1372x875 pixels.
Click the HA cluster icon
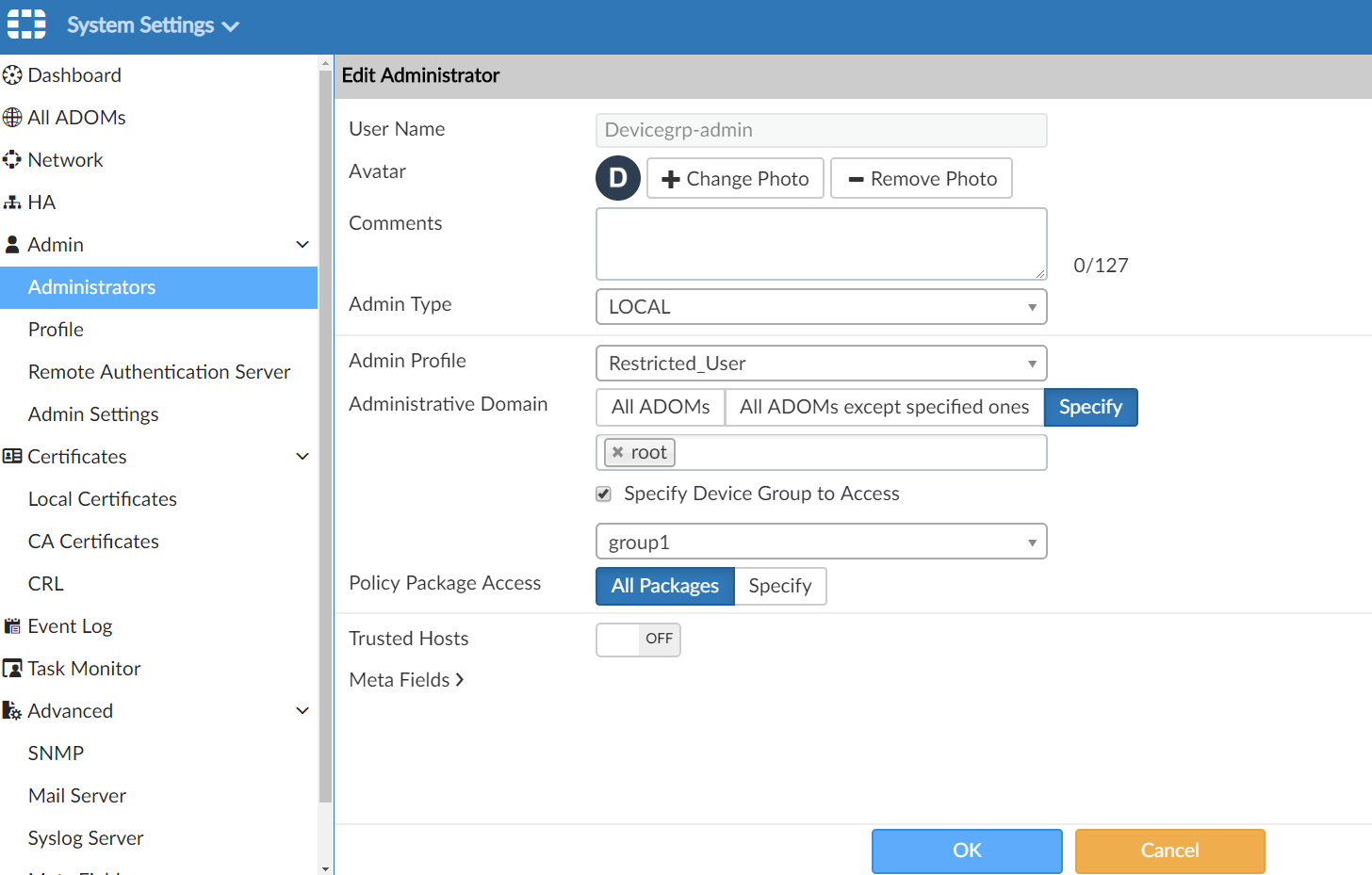(12, 203)
